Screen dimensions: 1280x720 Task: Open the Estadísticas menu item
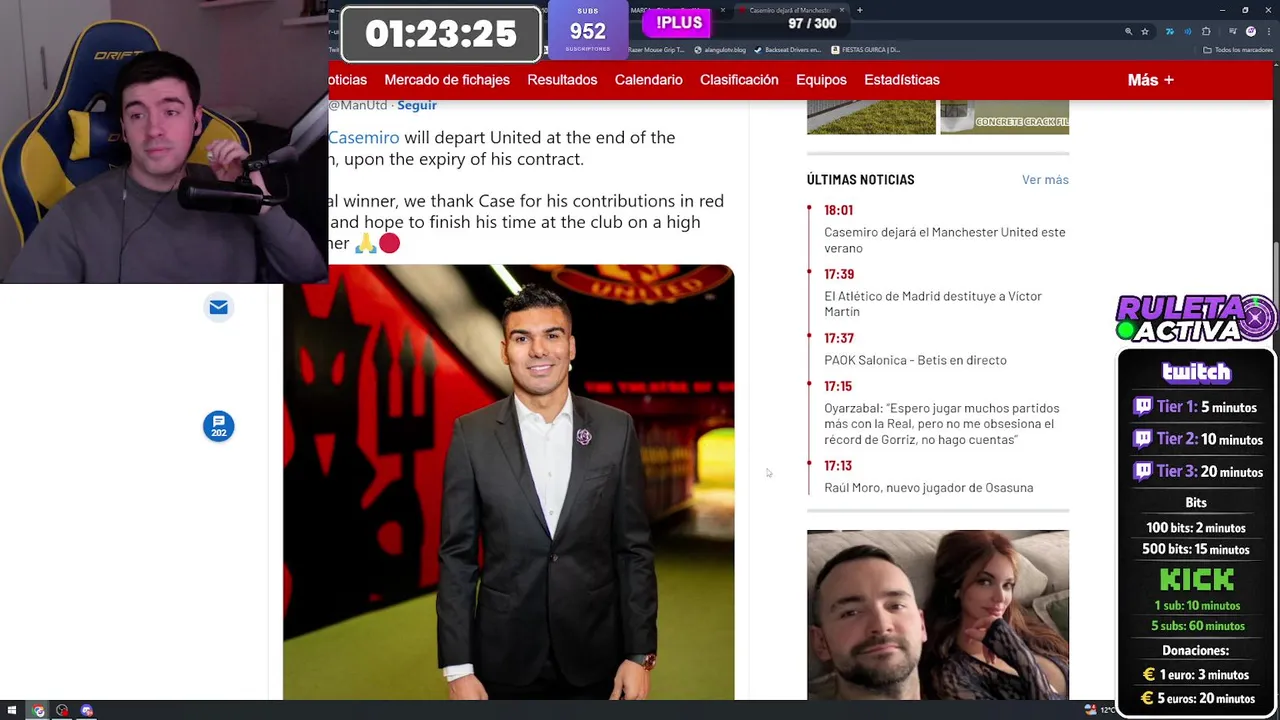tap(902, 80)
